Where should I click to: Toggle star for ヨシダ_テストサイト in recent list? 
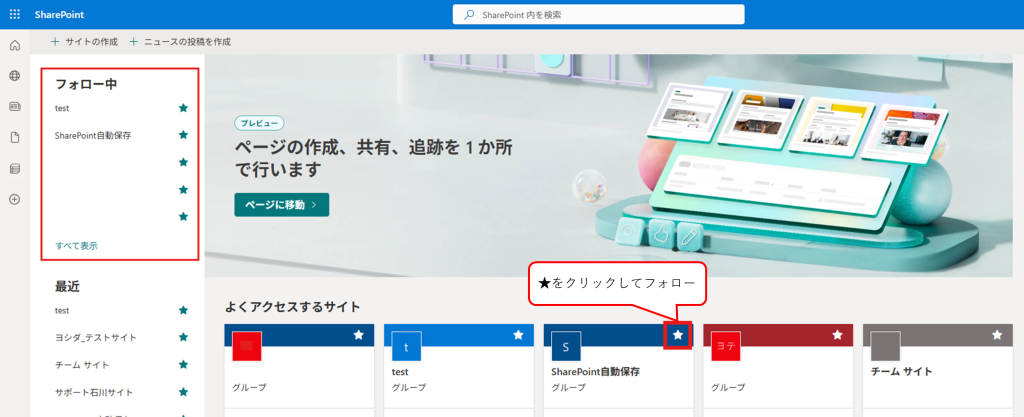(x=183, y=338)
